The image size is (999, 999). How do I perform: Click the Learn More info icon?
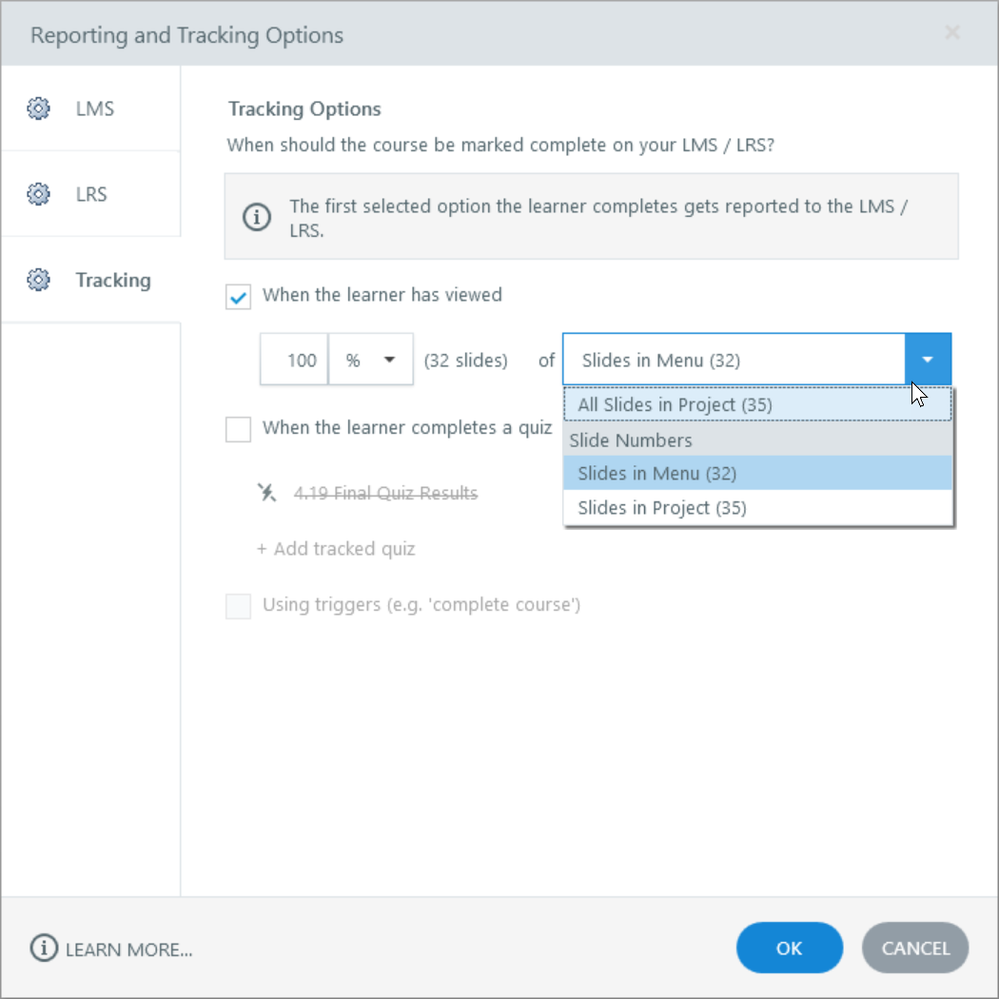pos(44,948)
